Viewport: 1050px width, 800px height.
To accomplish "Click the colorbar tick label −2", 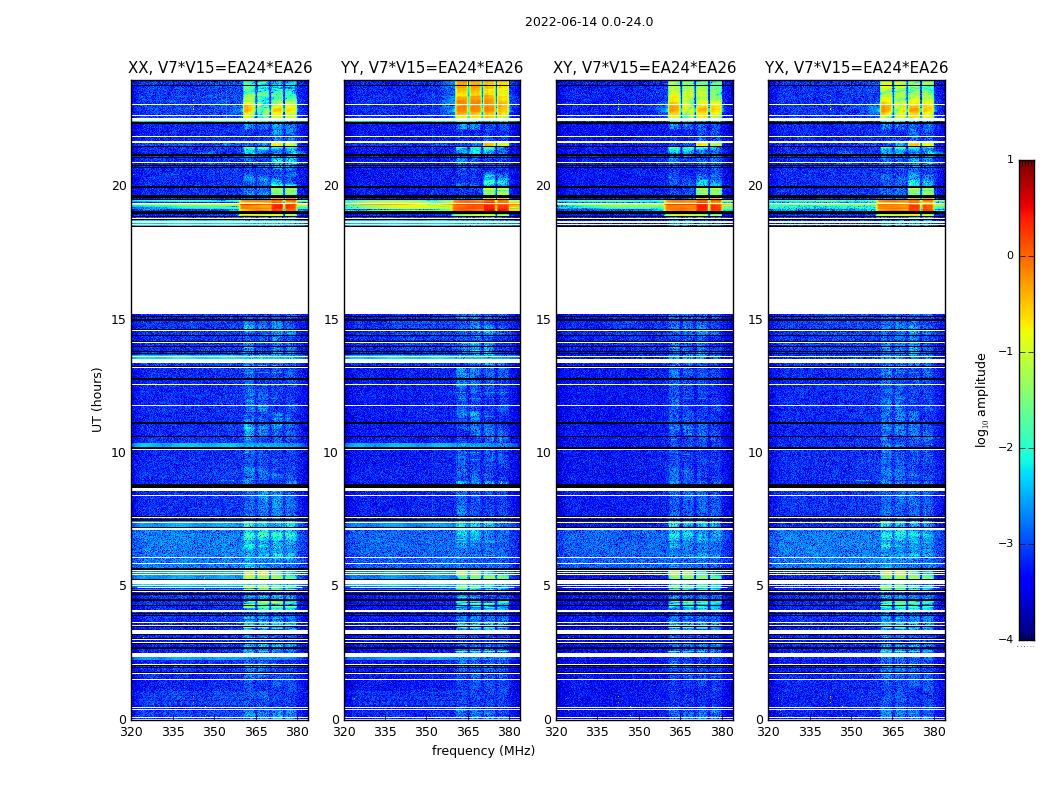I will pos(1006,448).
